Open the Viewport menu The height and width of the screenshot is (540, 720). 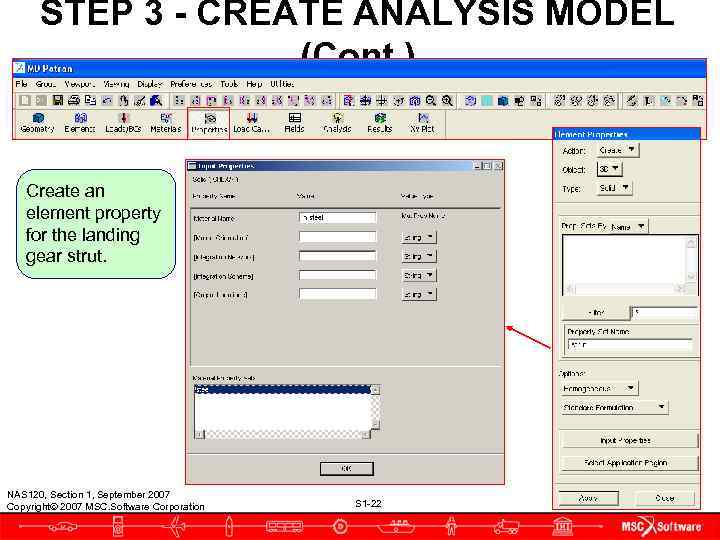[79, 84]
